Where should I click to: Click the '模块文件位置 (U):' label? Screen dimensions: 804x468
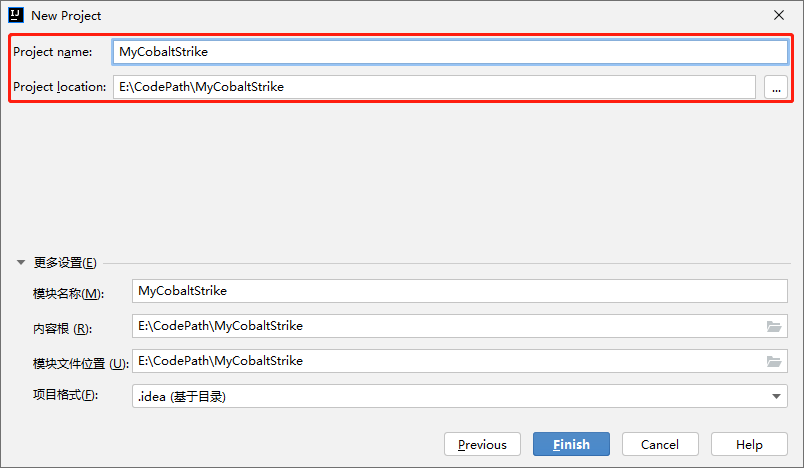pyautogui.click(x=81, y=363)
